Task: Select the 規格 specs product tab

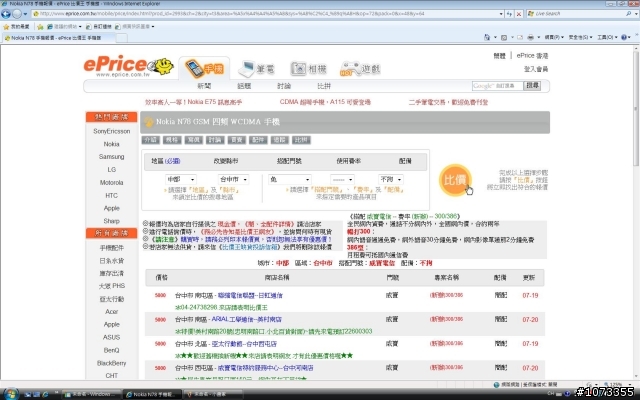Action: [x=172, y=140]
